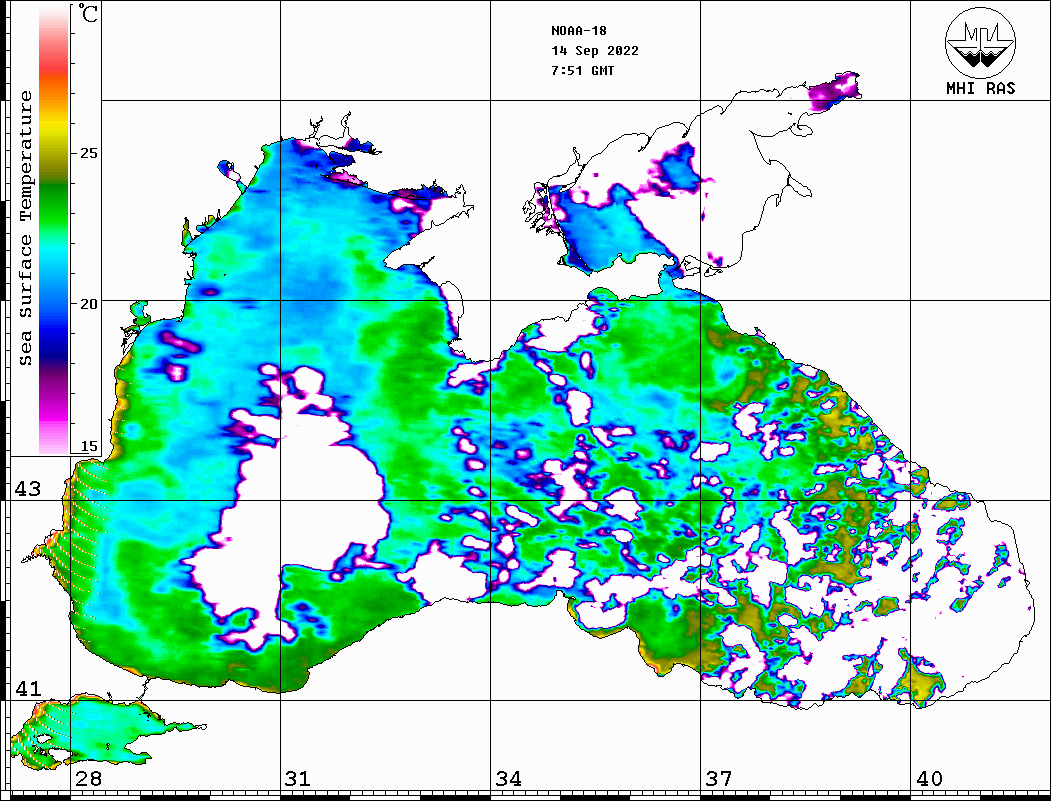Click the 15 tick on temperature scale

point(88,446)
